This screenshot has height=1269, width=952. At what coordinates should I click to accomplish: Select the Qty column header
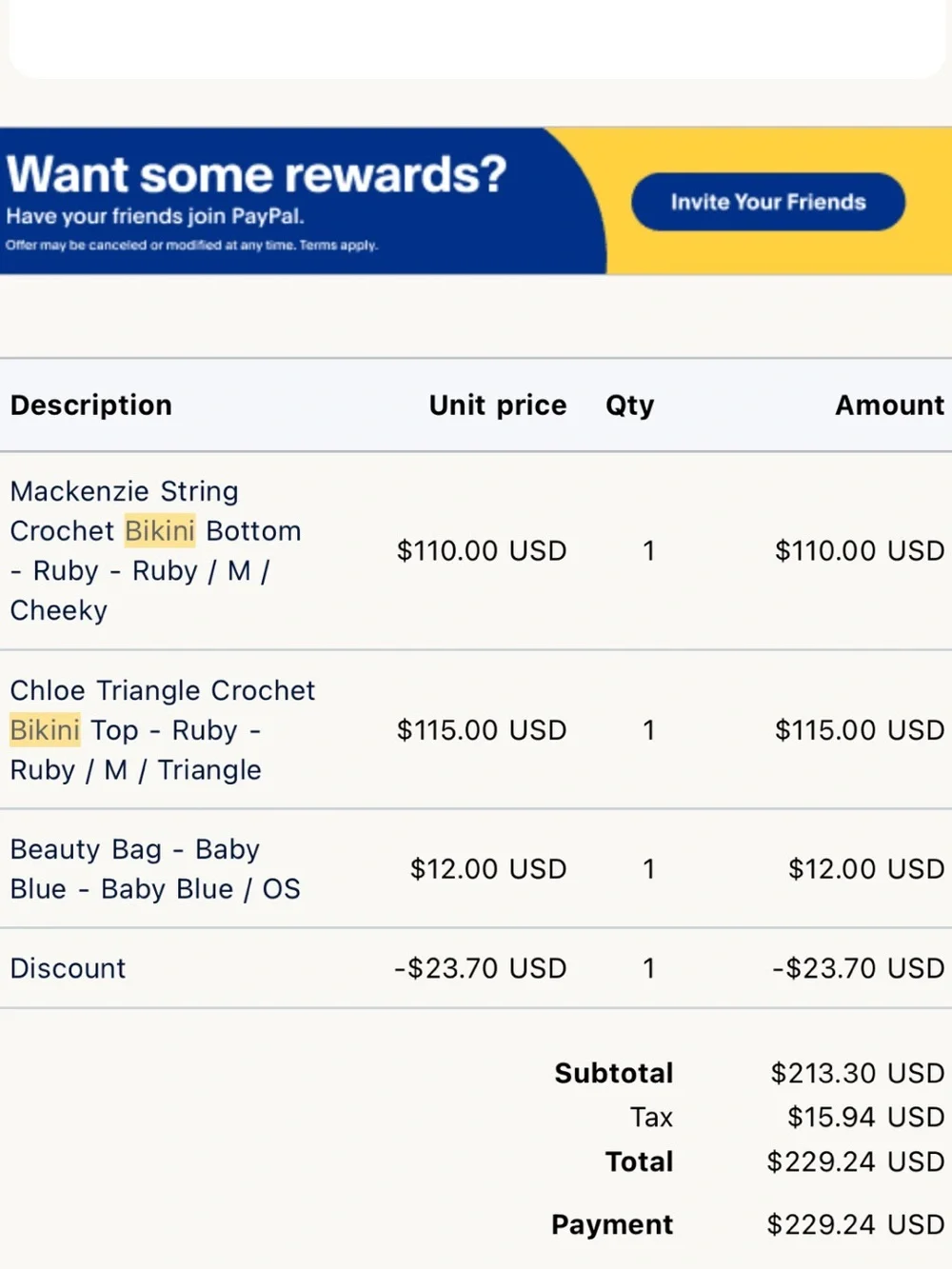tap(629, 406)
